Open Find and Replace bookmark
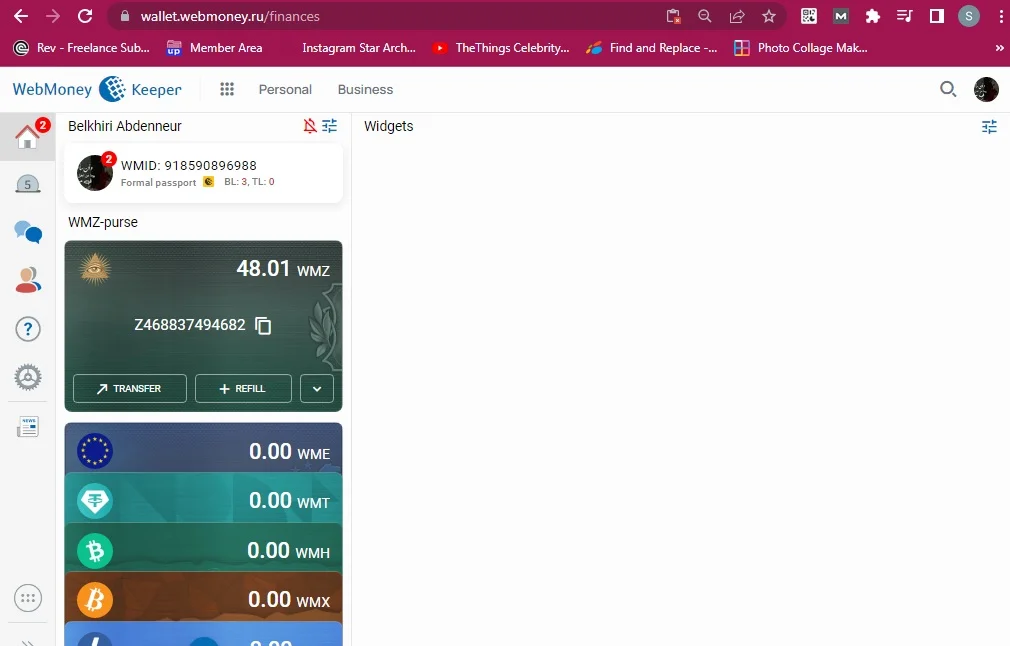This screenshot has width=1010, height=646. [x=652, y=48]
